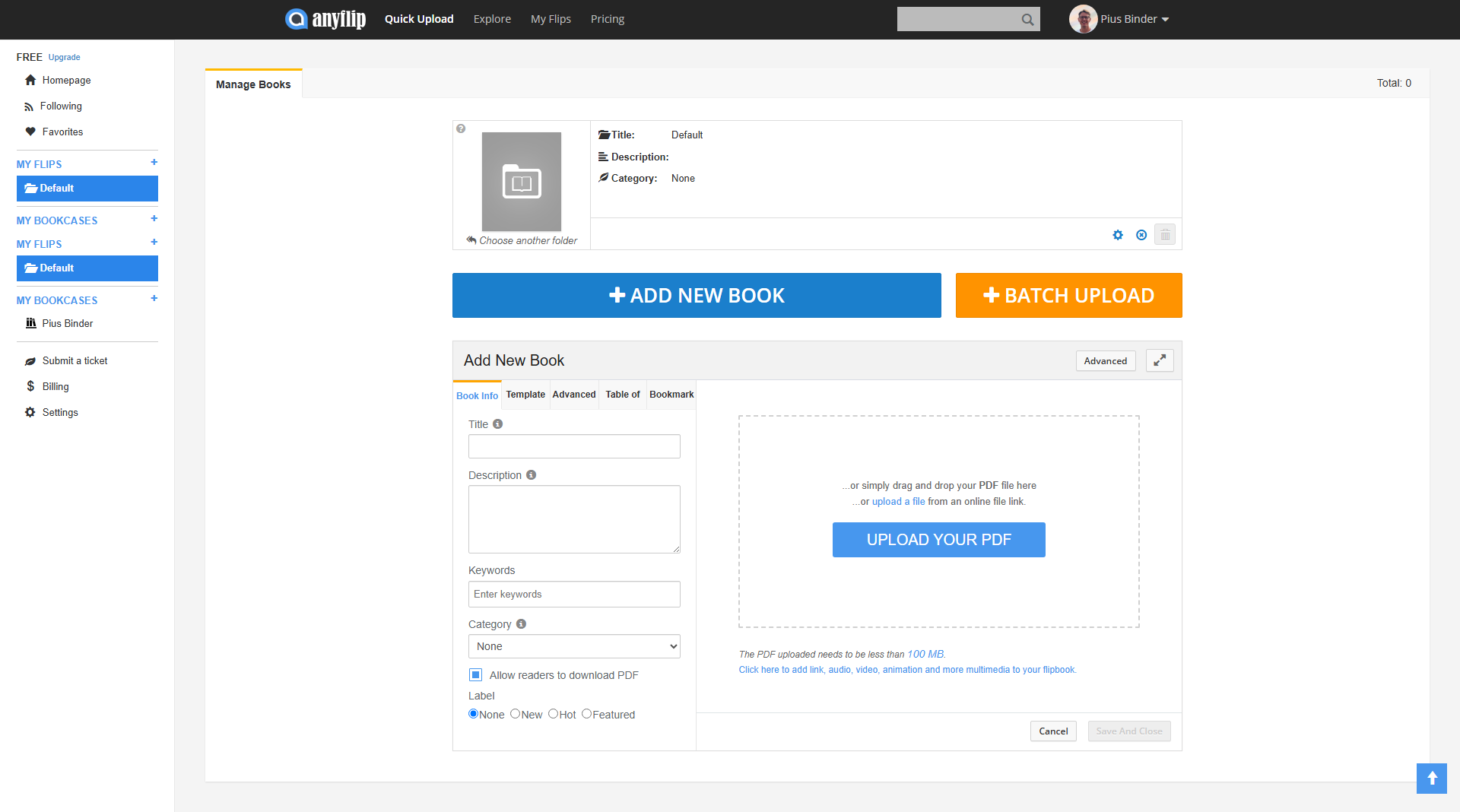Open folder settings gear icon
1460x812 pixels.
click(x=1118, y=235)
